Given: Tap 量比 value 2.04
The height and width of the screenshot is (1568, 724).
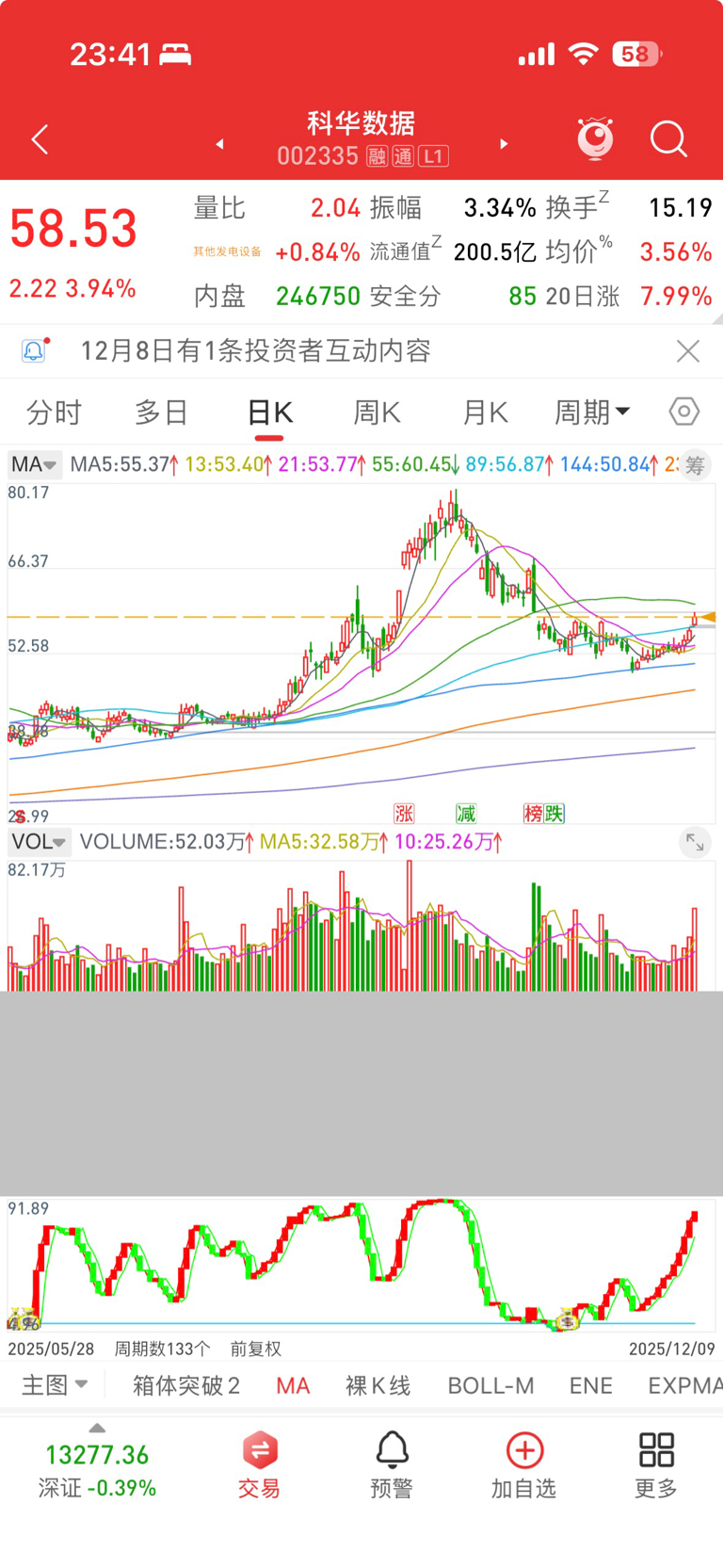Looking at the screenshot, I should (336, 208).
